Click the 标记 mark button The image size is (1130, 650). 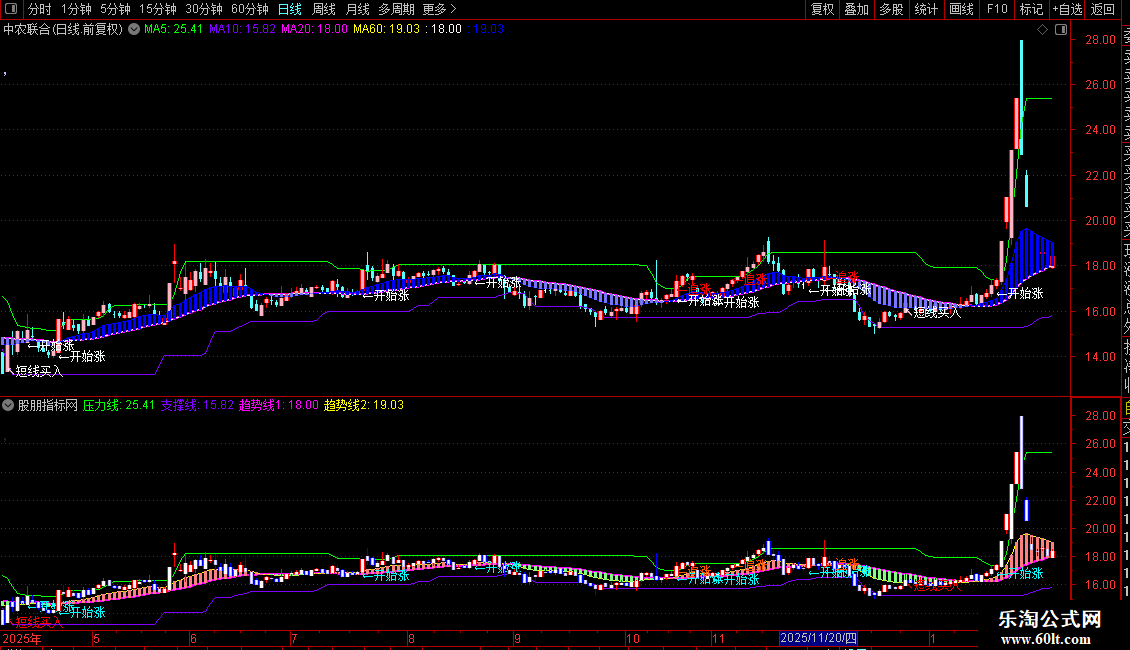pos(1031,9)
